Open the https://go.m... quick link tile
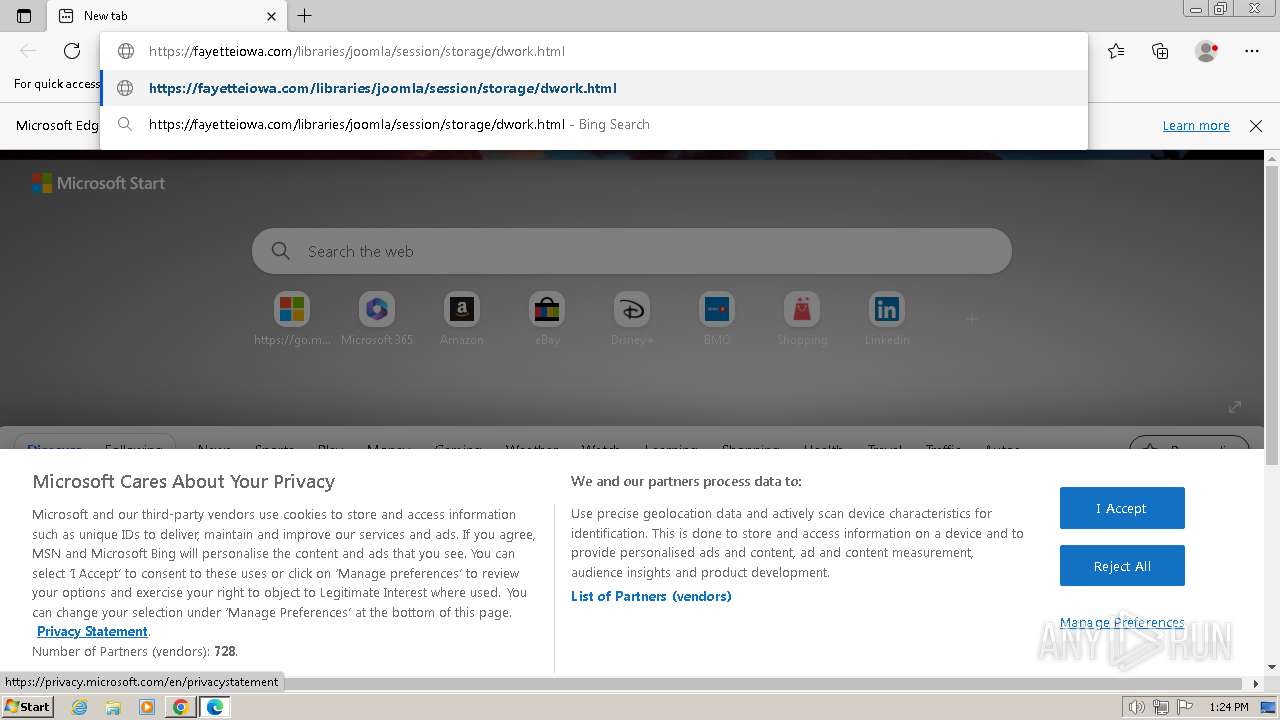The height and width of the screenshot is (720, 1280). click(x=292, y=320)
